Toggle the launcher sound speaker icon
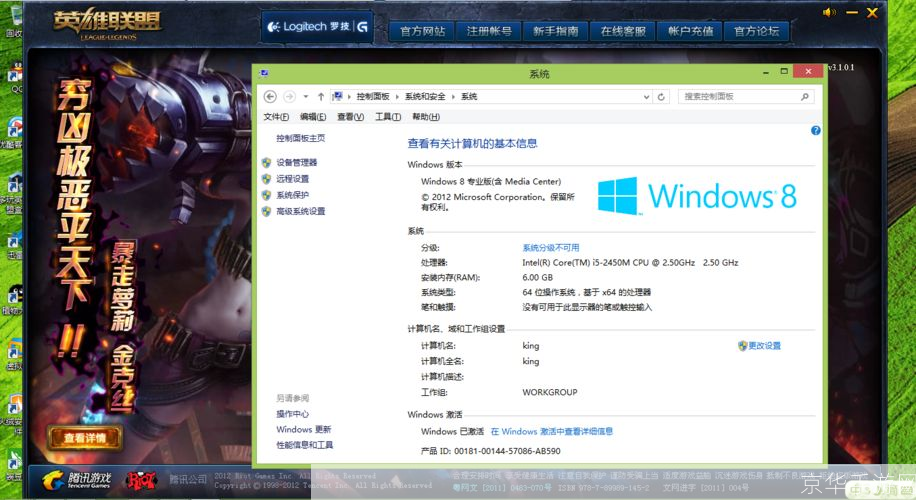The height and width of the screenshot is (500, 916). pos(829,12)
